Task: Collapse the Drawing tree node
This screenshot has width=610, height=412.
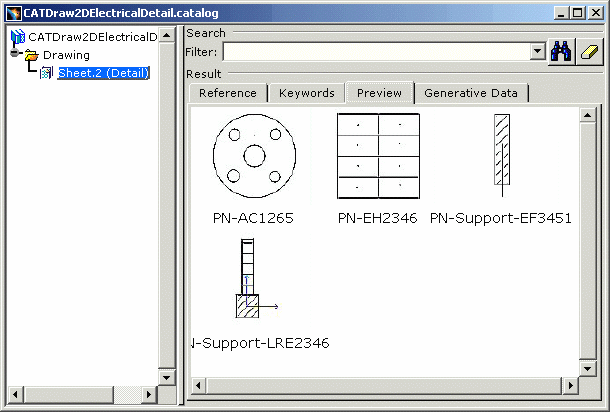Action: (15, 53)
